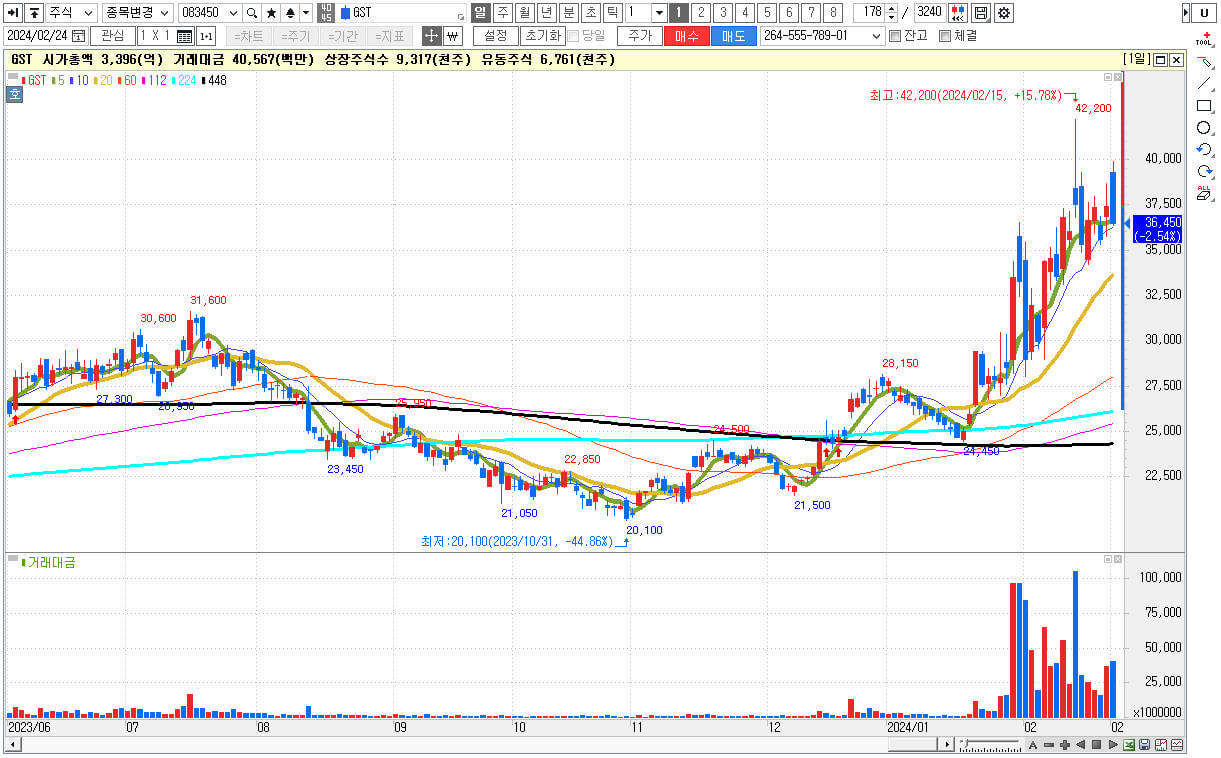Open the 종목변경 dropdown
This screenshot has width=1221, height=758.
166,13
